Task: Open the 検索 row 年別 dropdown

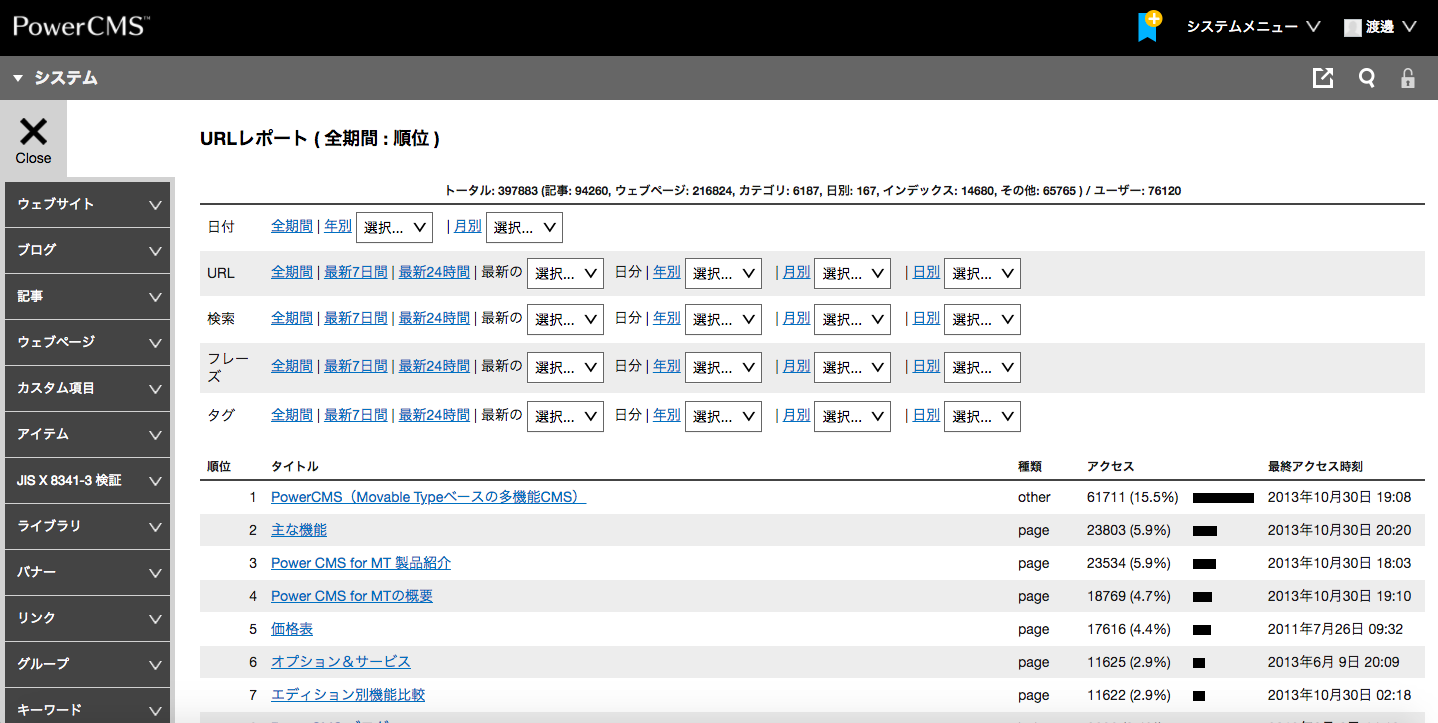Action: 723,319
